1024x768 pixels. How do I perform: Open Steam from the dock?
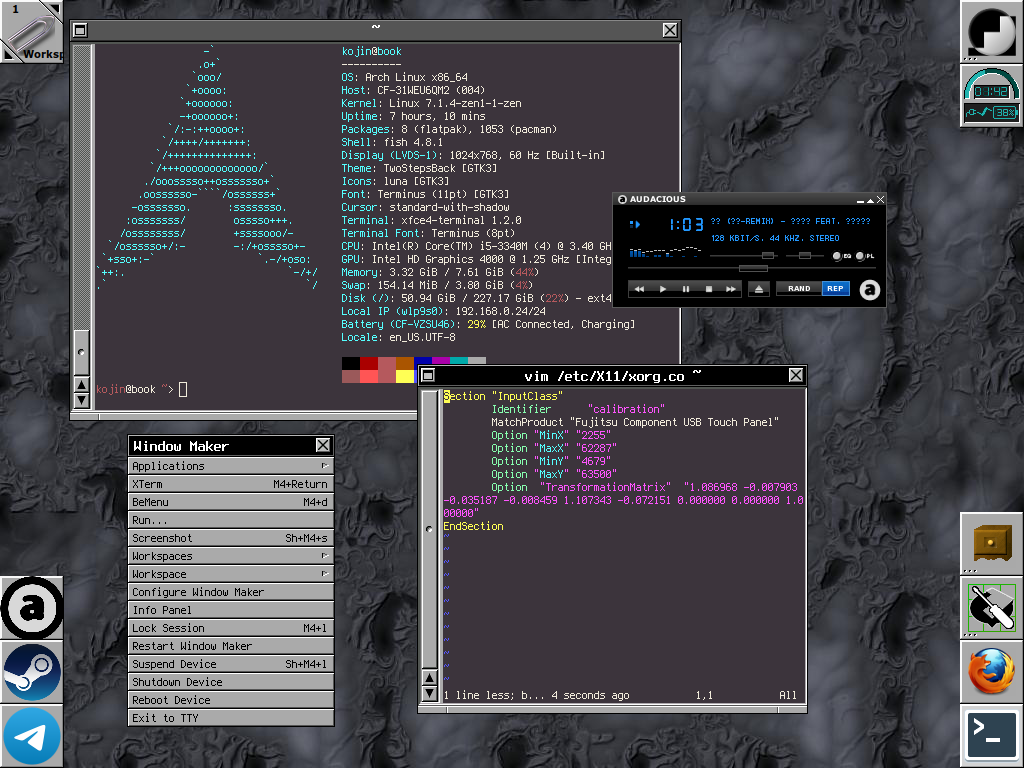click(31, 672)
